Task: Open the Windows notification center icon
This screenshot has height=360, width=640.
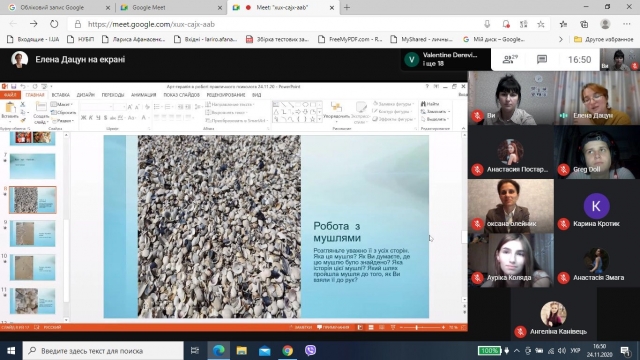Action: pyautogui.click(x=625, y=351)
